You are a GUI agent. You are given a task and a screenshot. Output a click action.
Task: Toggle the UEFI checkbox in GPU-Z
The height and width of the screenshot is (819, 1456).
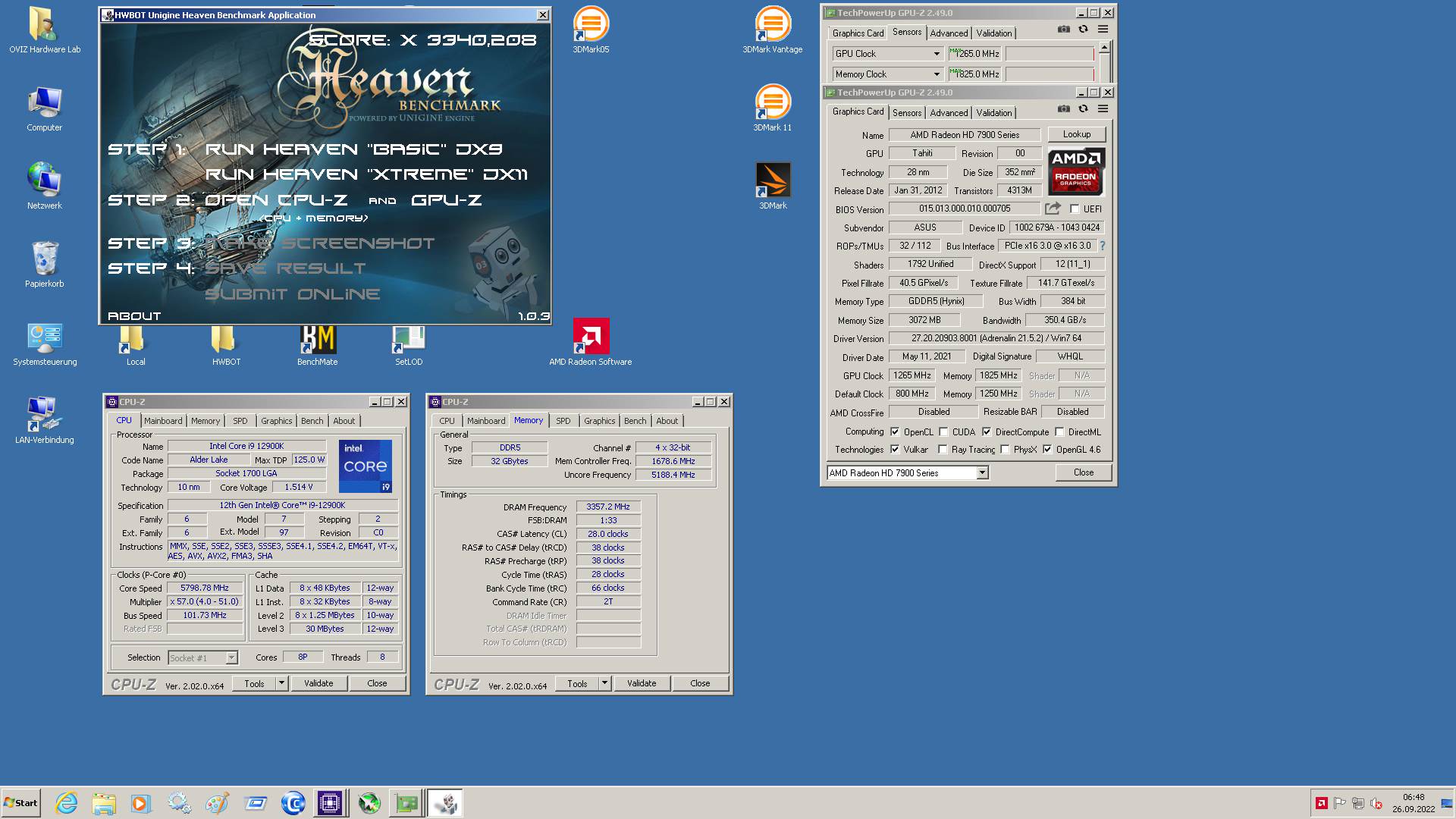tap(1075, 209)
